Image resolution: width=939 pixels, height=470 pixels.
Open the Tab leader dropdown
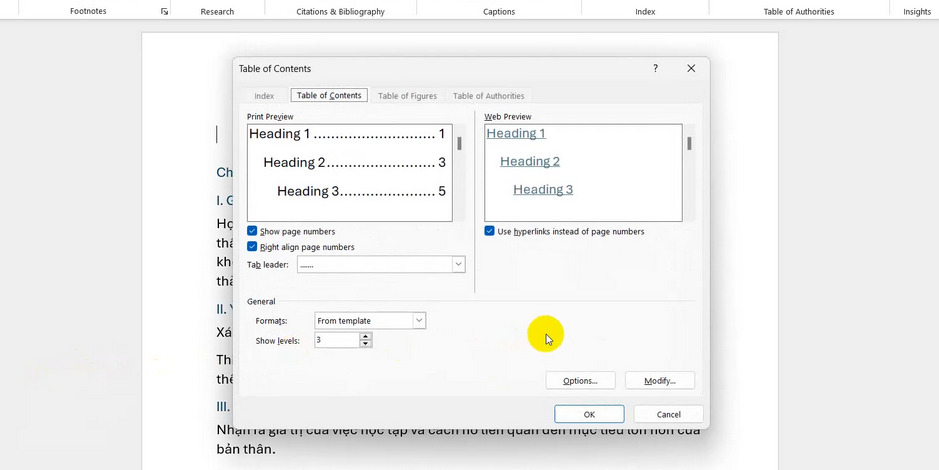pos(458,265)
